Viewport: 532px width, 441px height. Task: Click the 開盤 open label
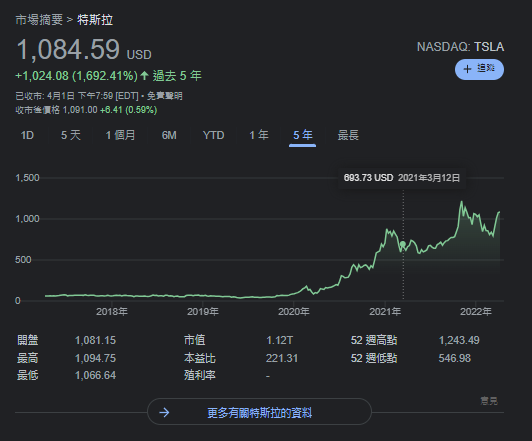(27, 340)
